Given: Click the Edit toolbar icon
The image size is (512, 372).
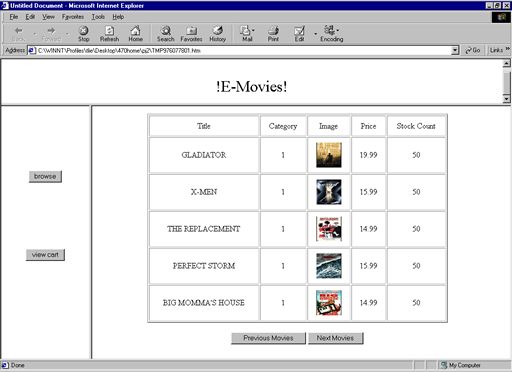Looking at the screenshot, I should pyautogui.click(x=299, y=34).
